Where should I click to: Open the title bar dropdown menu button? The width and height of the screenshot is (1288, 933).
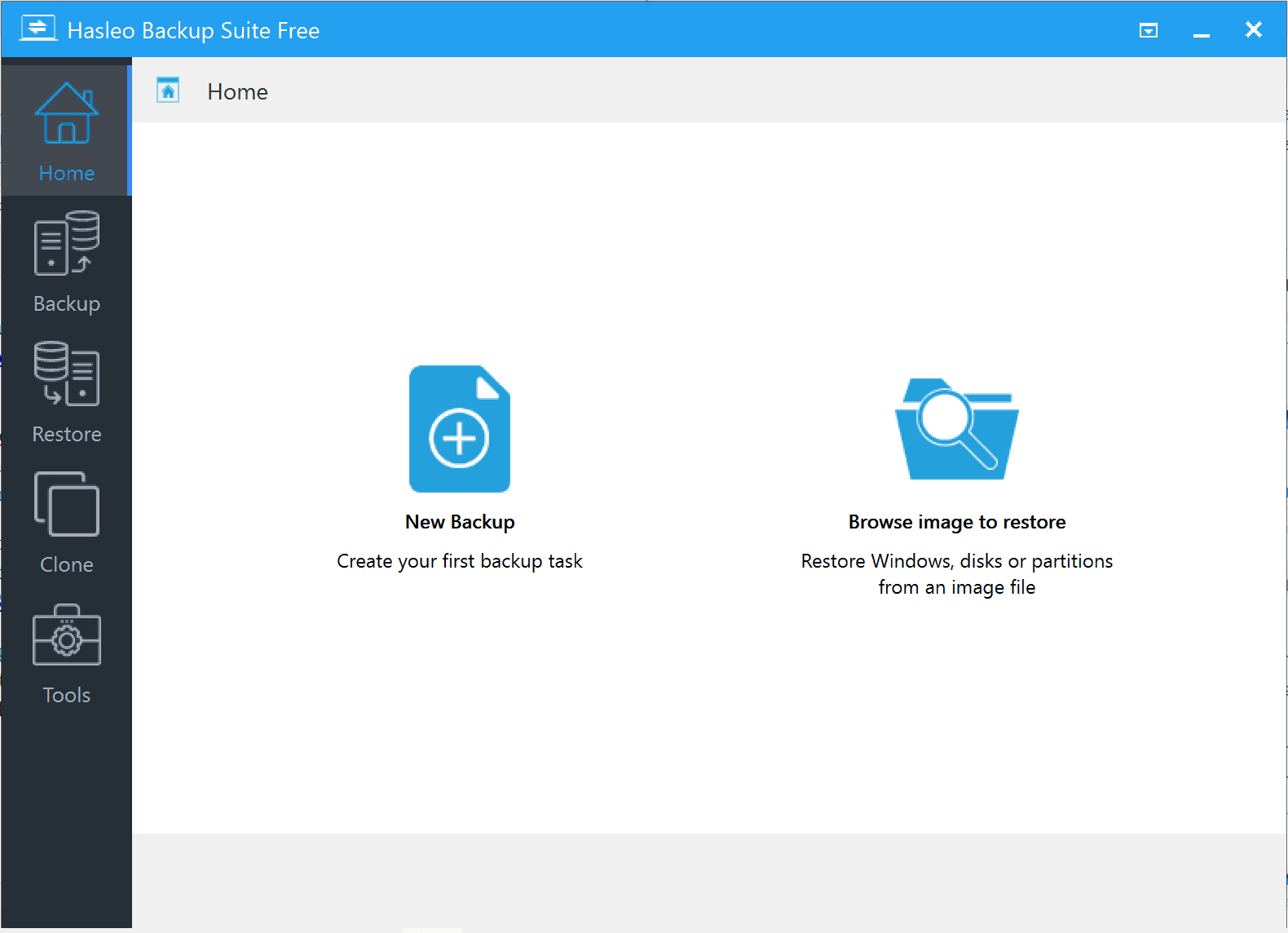pos(1149,31)
